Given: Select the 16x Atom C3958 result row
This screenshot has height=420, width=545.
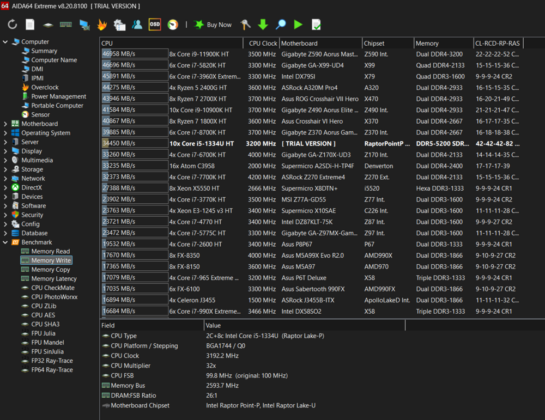Looking at the screenshot, I should click(313, 165).
